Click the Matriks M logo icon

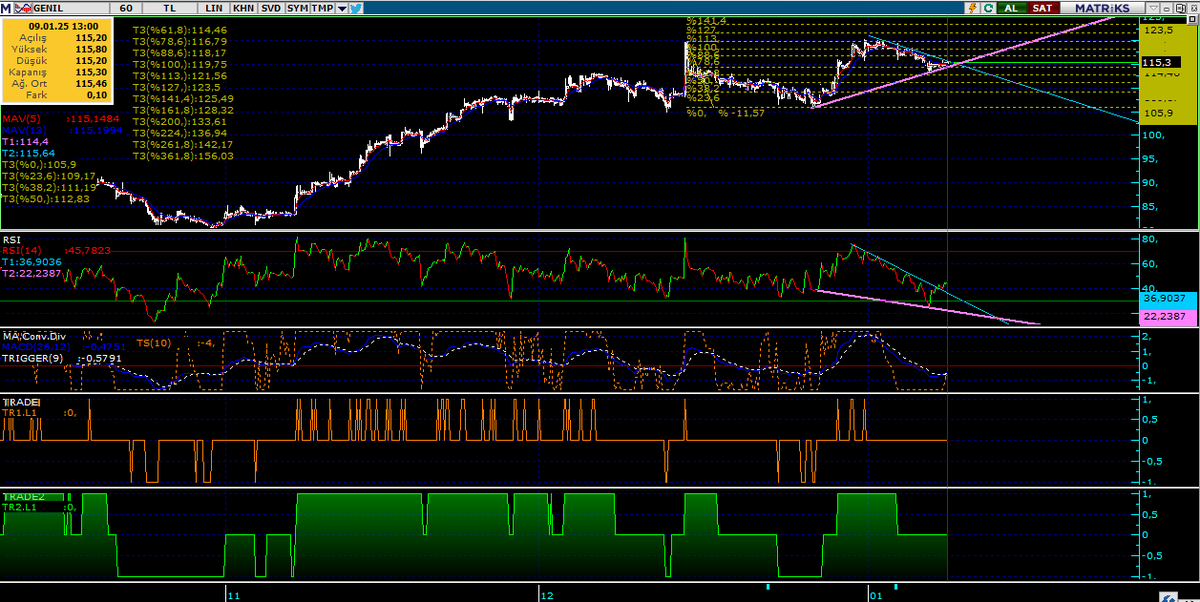click(7, 7)
